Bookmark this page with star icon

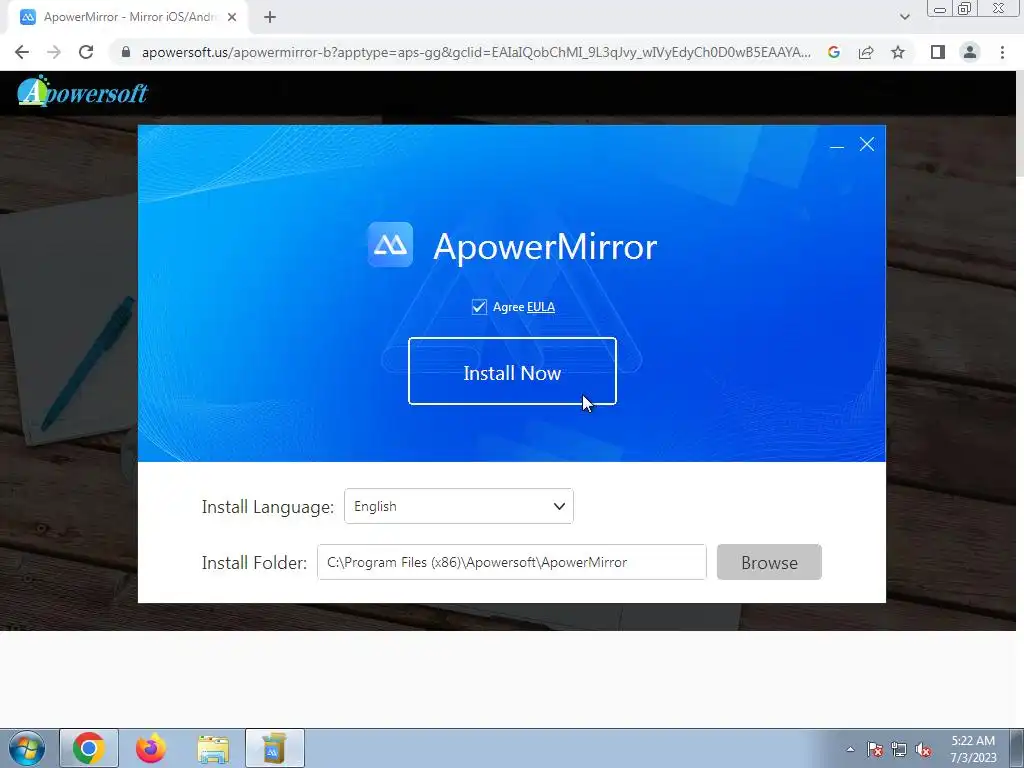pos(898,52)
